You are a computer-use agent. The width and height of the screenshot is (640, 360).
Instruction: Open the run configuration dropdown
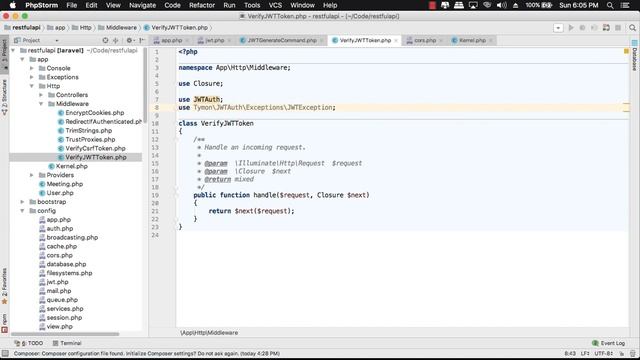pyautogui.click(x=558, y=28)
